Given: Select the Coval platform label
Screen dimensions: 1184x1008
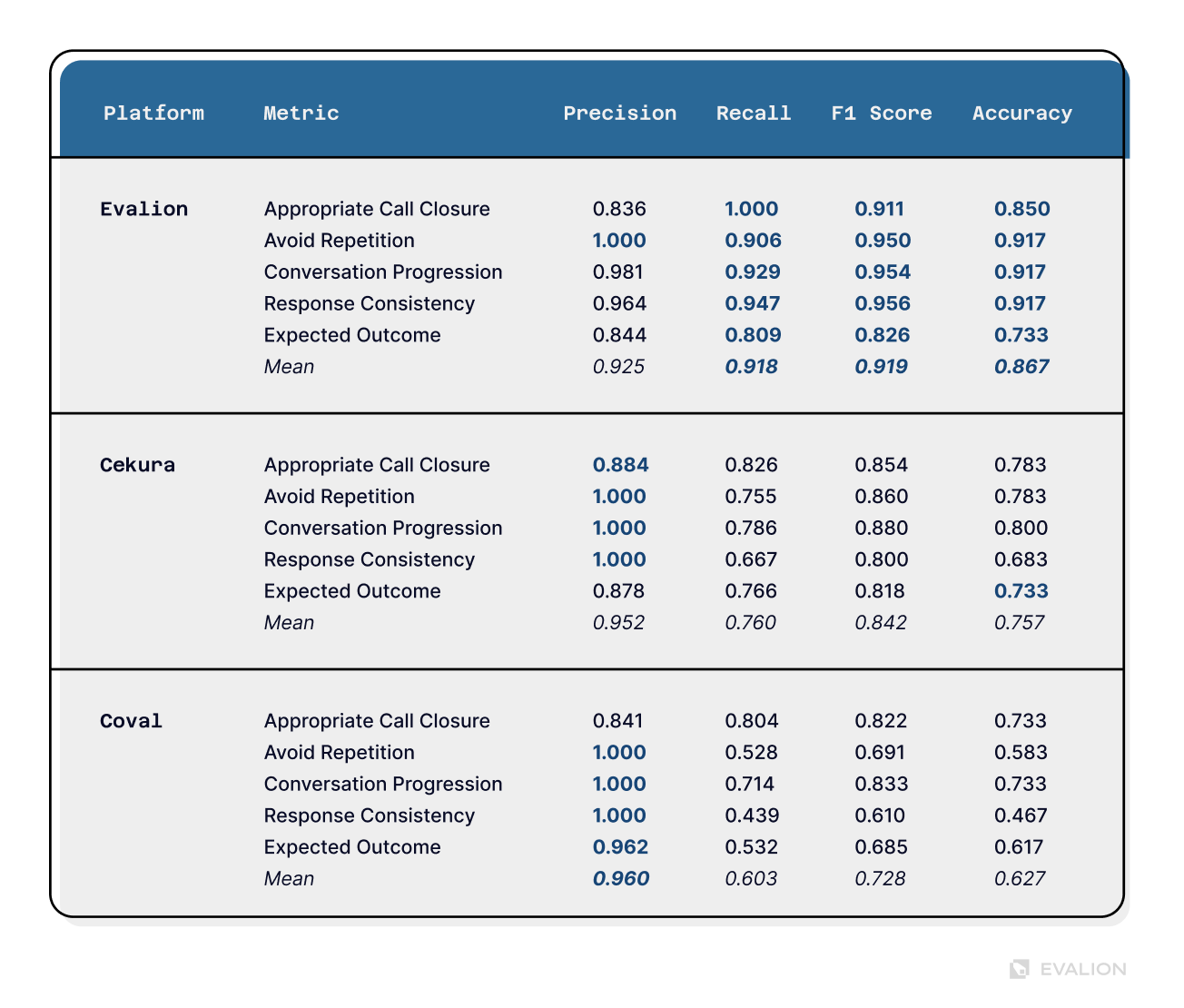Looking at the screenshot, I should pyautogui.click(x=131, y=721).
